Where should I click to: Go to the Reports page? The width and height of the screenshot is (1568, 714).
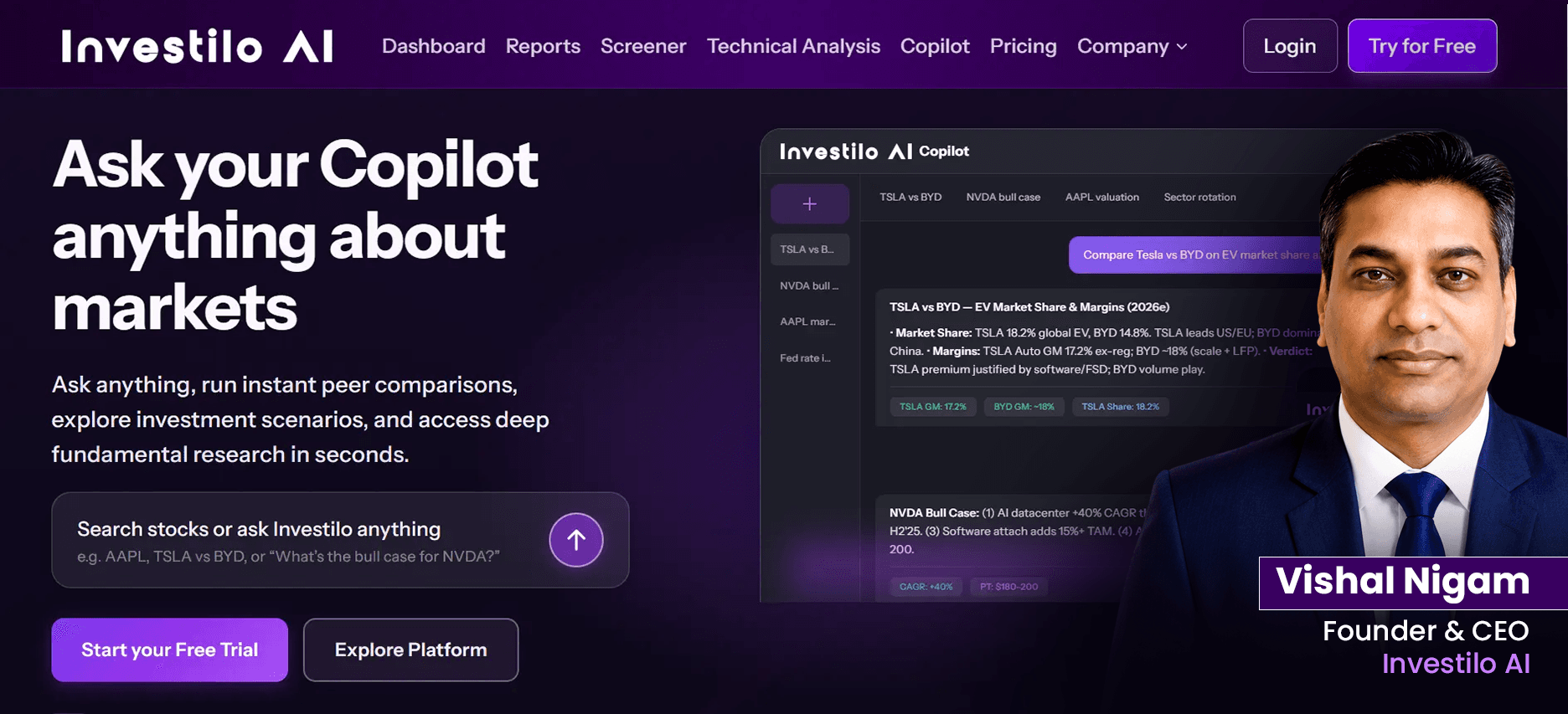tap(543, 46)
